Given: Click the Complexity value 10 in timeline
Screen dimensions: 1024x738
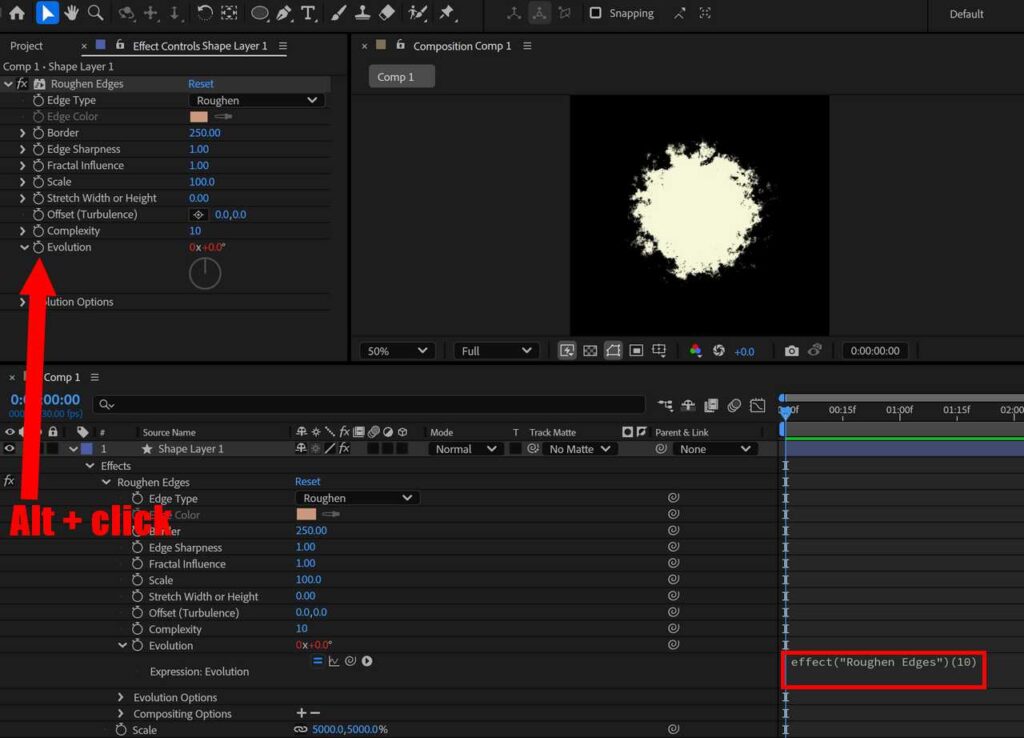Looking at the screenshot, I should coord(301,628).
